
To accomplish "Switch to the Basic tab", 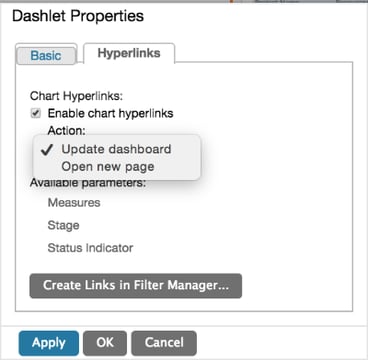I will click(x=46, y=55).
